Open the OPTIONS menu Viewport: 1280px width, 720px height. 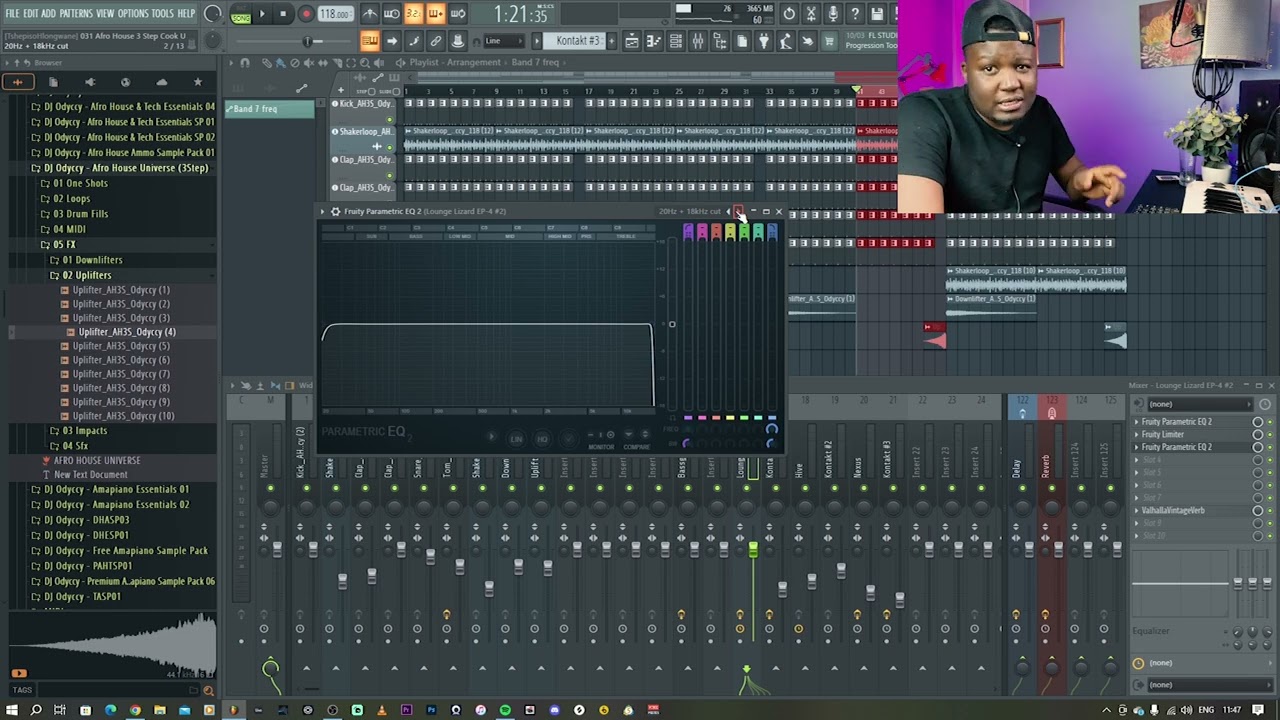(133, 13)
